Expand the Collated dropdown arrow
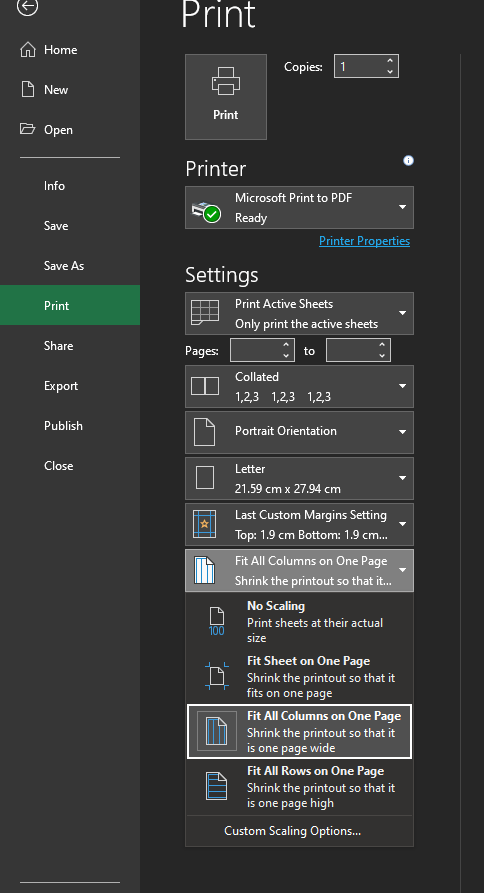This screenshot has width=484, height=893. click(x=403, y=386)
